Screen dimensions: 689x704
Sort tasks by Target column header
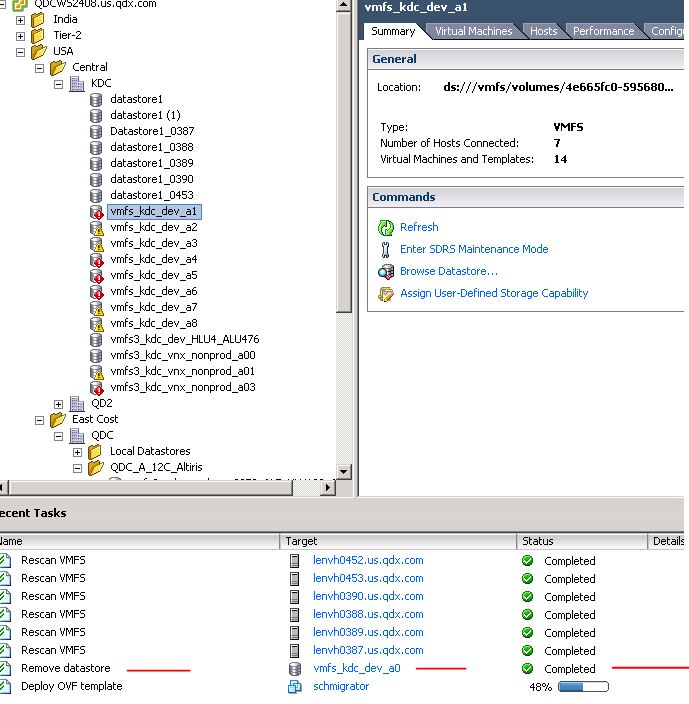pyautogui.click(x=398, y=542)
